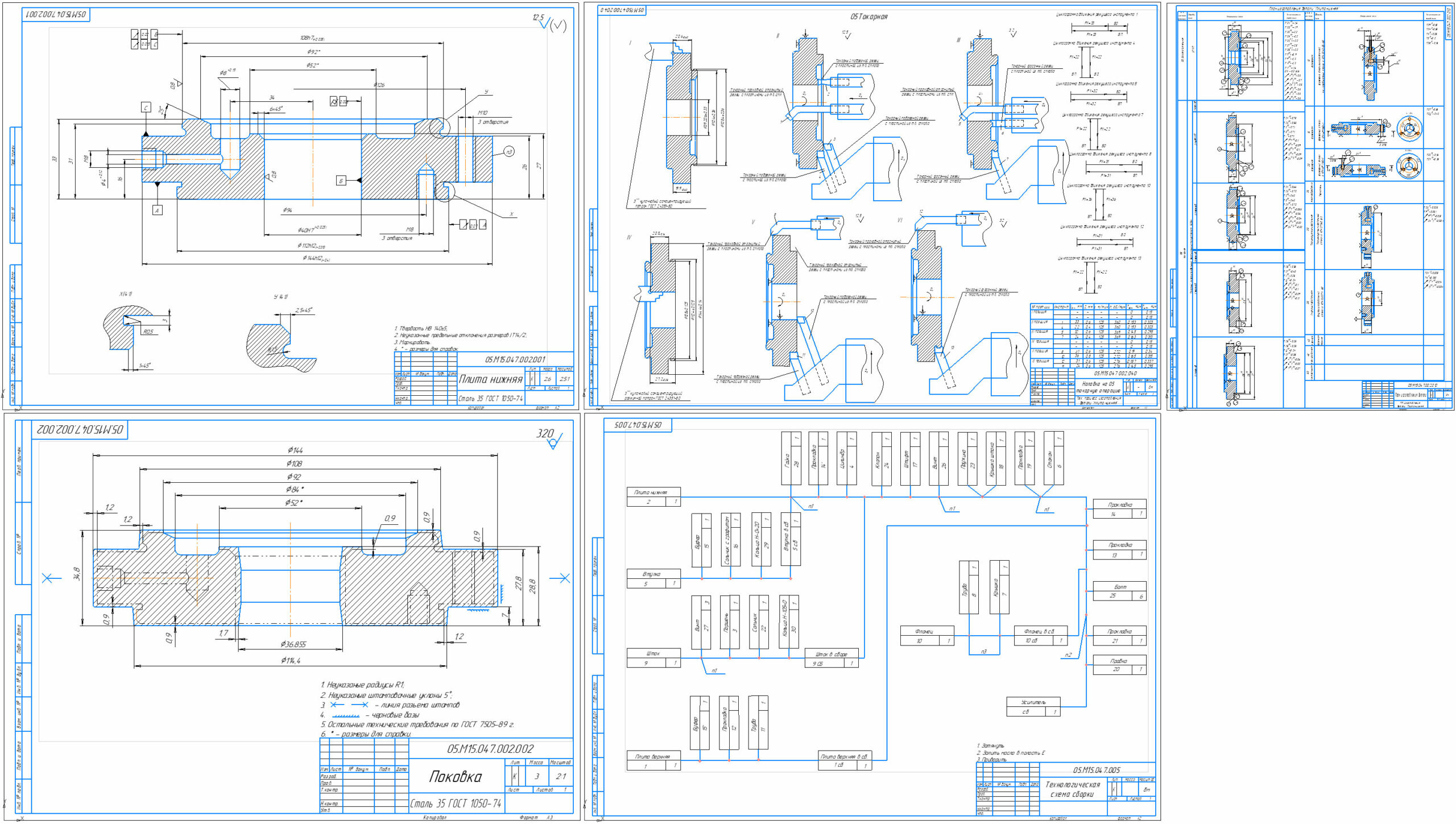Select the note '2. Неуказанные штамповочные уклоны 5°'

(386, 695)
